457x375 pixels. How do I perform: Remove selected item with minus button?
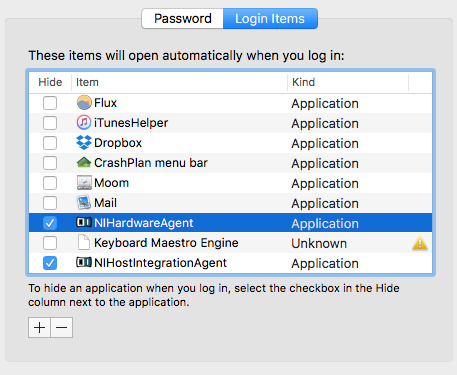(62, 328)
